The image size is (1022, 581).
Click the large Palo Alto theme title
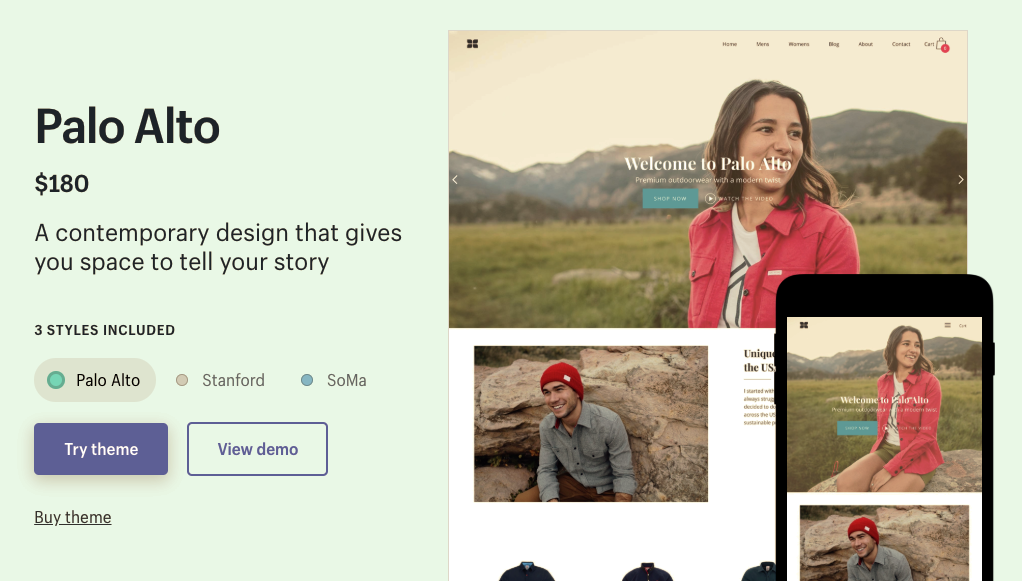[x=128, y=127]
